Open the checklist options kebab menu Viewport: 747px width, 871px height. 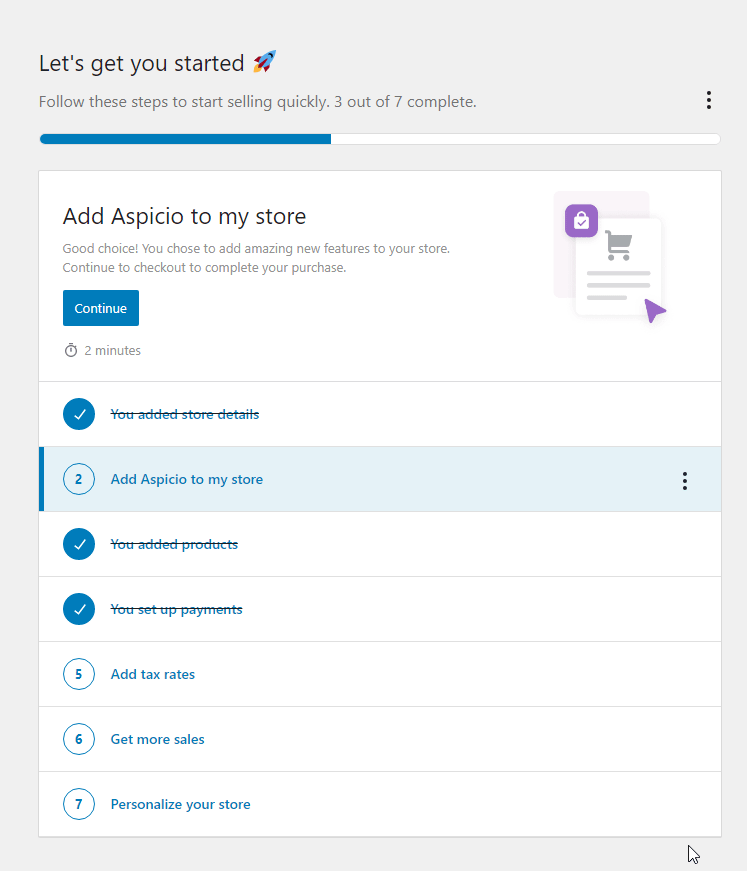(x=709, y=100)
